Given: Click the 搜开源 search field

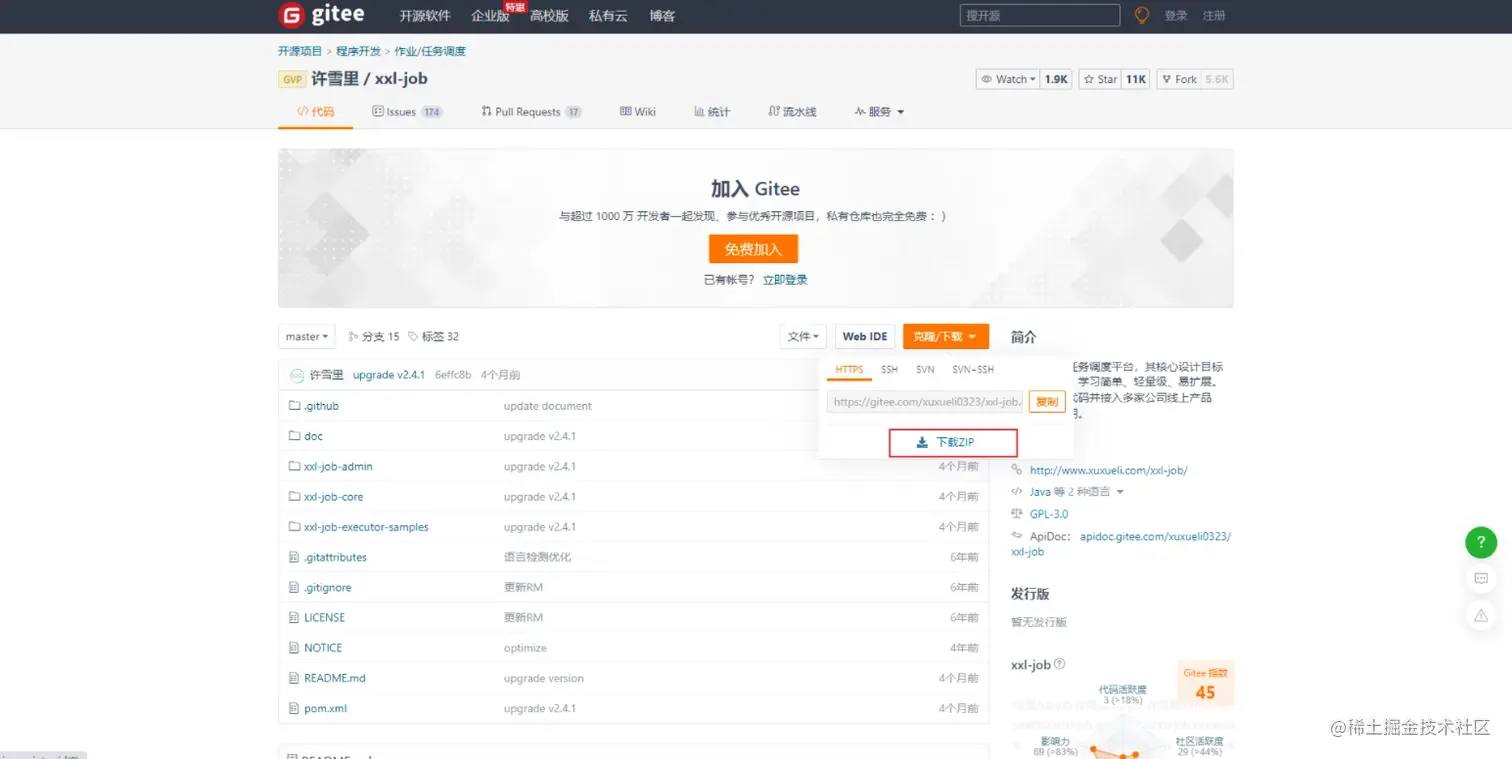Looking at the screenshot, I should 1040,15.
